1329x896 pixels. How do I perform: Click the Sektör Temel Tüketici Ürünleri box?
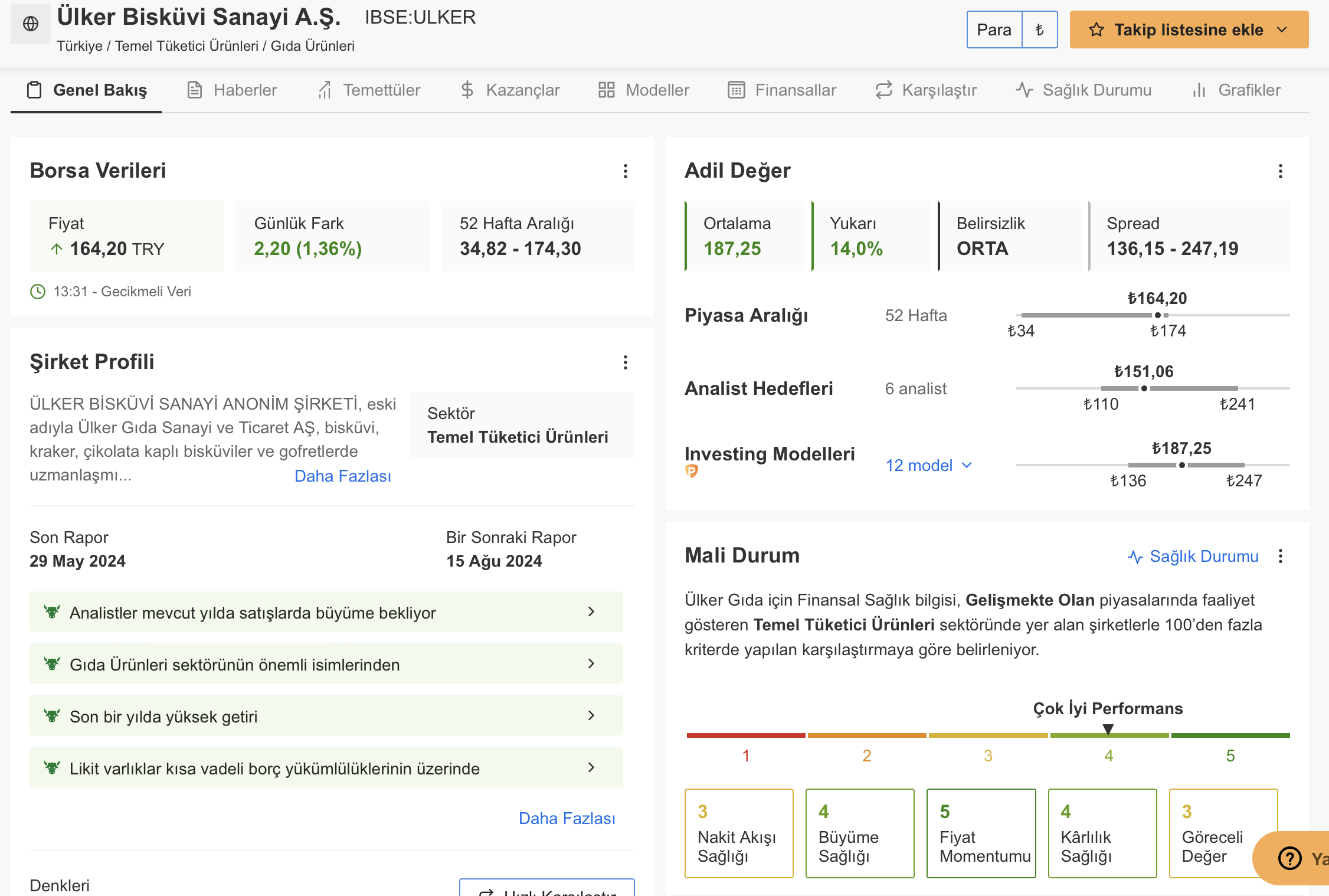coord(523,425)
